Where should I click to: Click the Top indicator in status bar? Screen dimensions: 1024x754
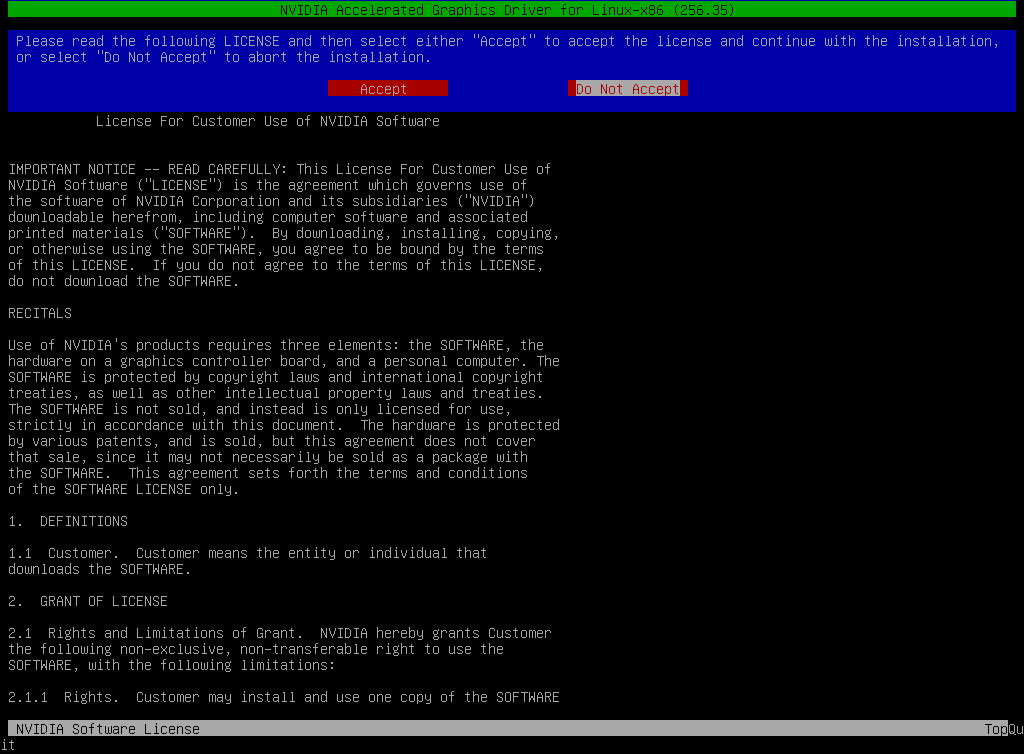tap(996, 729)
